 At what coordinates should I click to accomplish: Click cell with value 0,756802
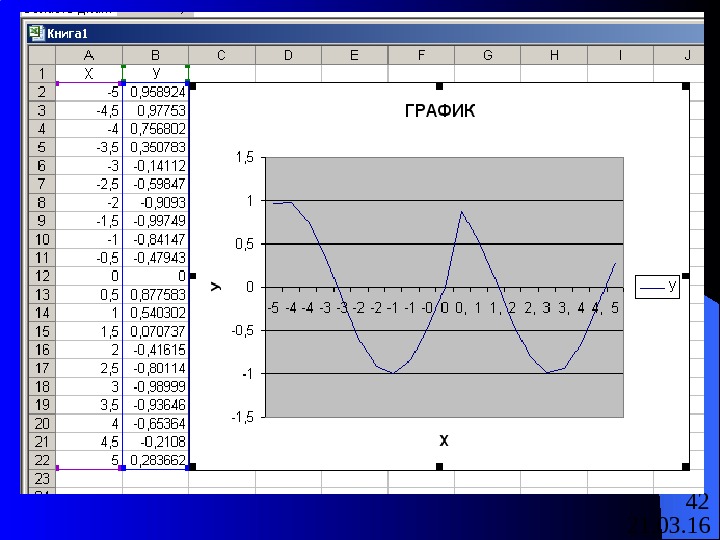coord(155,129)
